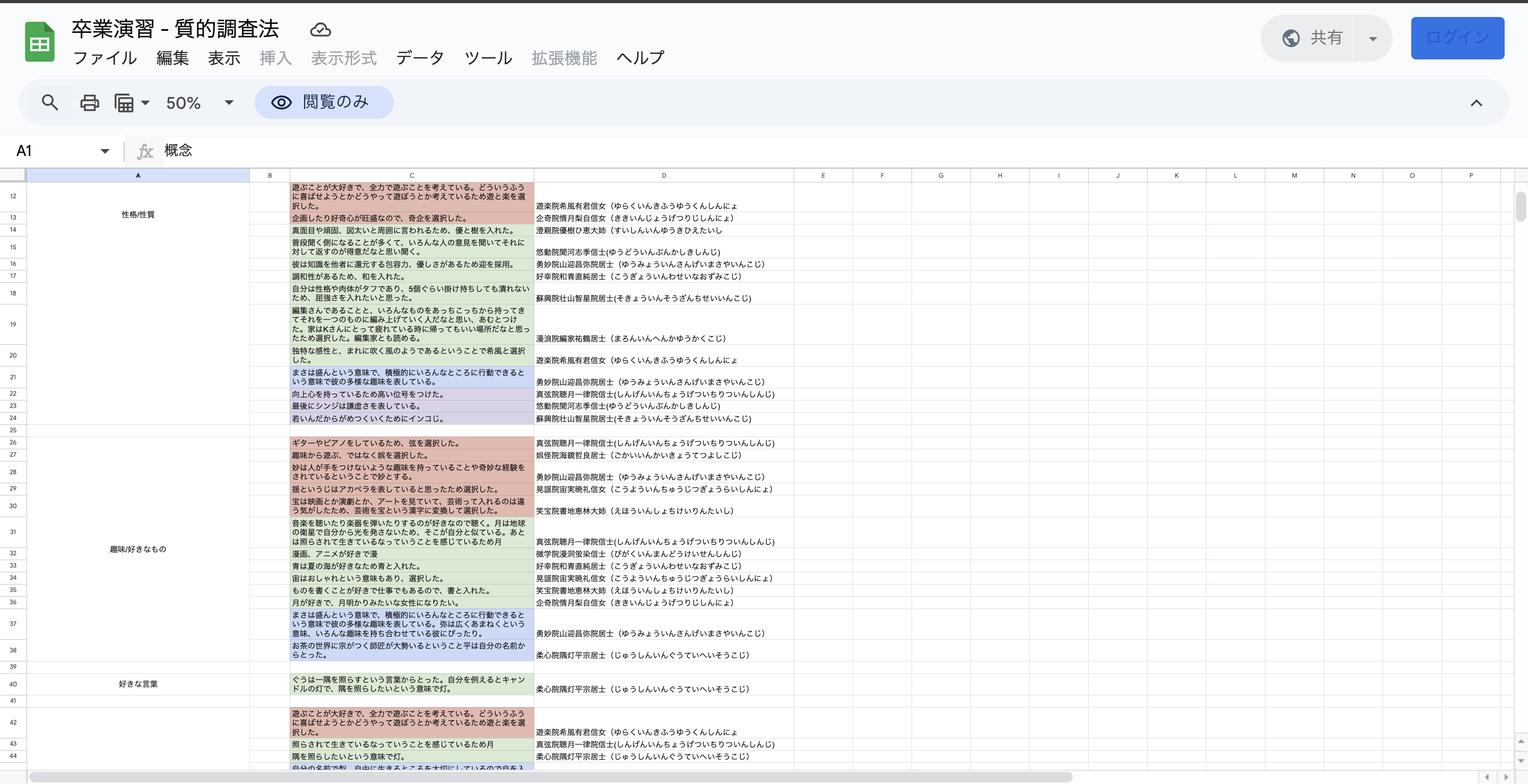Open the A1 name box dropdown
Viewport: 1528px width, 784px height.
pos(105,151)
